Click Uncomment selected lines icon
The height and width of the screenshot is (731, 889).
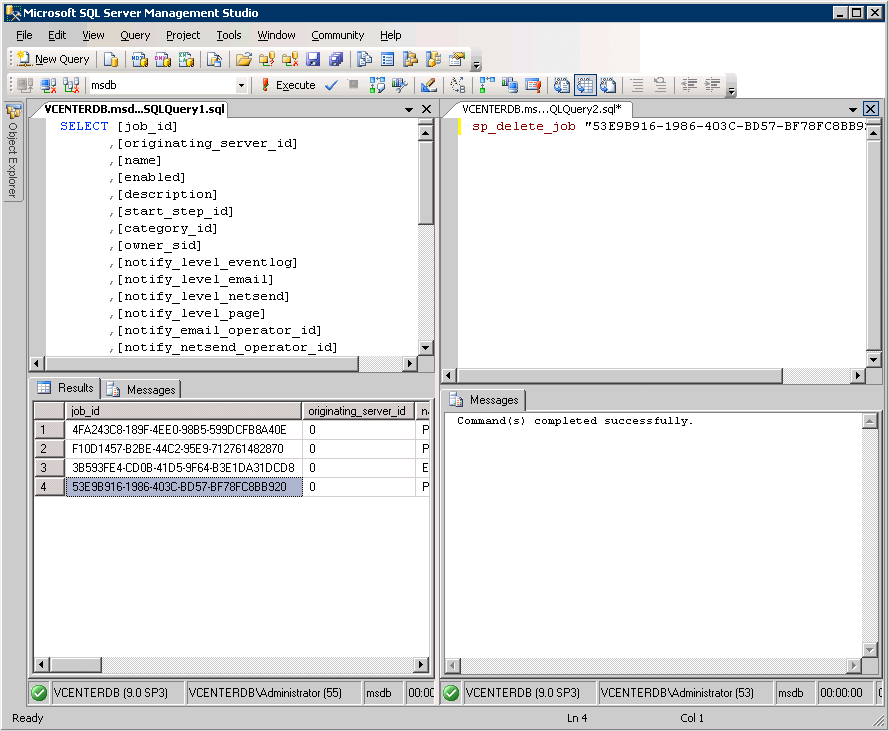coord(660,85)
